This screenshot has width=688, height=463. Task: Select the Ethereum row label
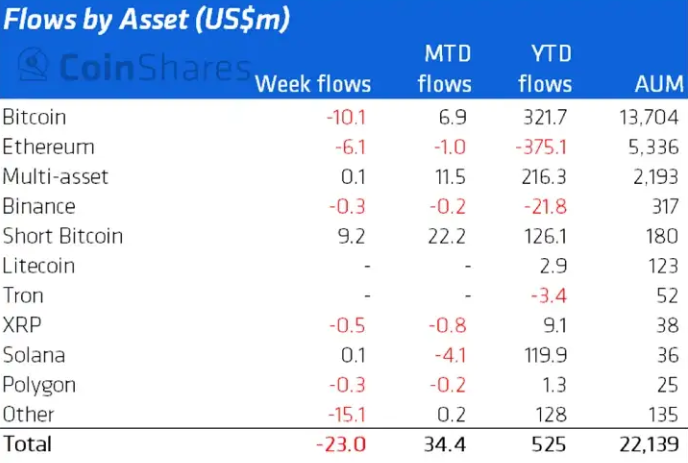49,147
